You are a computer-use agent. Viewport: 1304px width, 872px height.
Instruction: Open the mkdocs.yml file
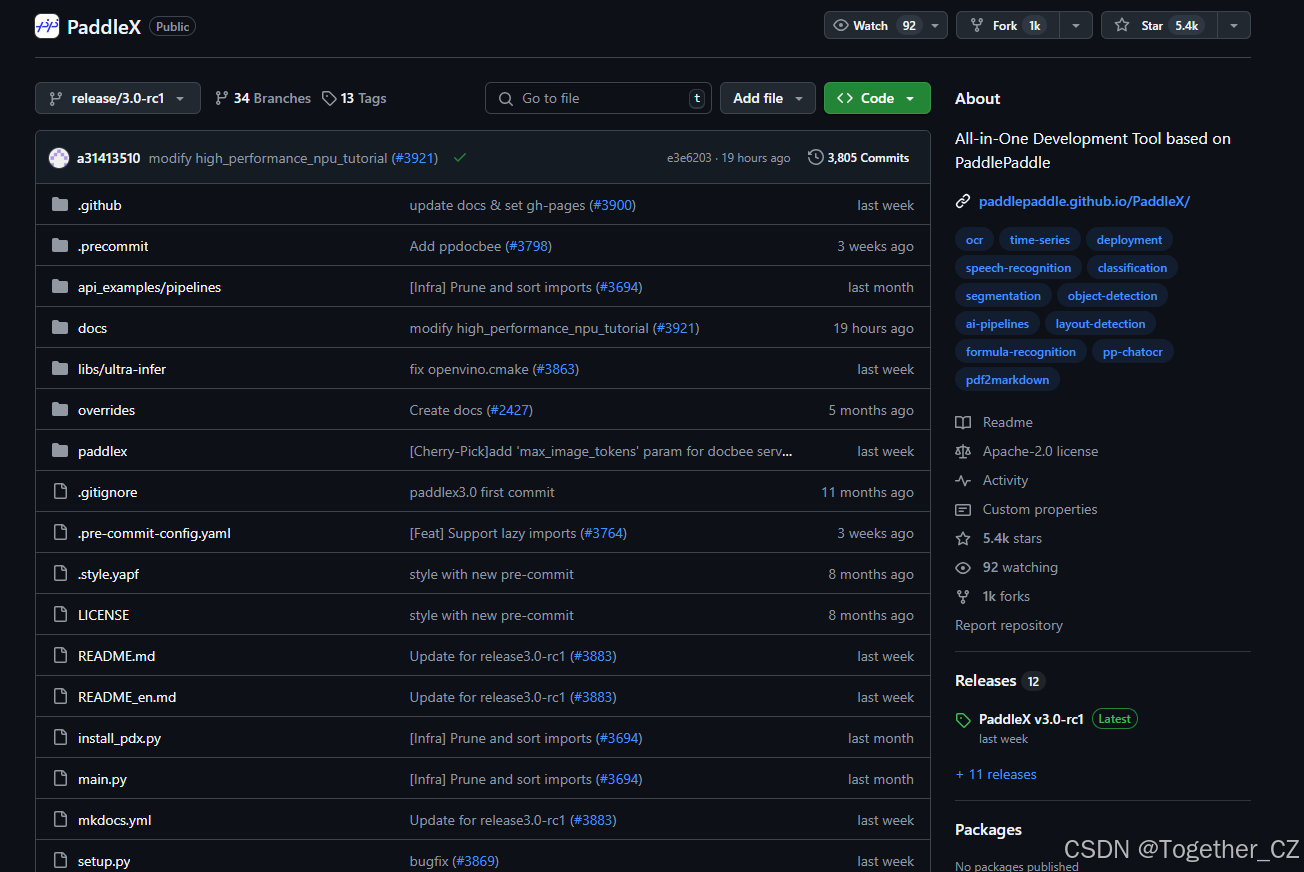(114, 820)
